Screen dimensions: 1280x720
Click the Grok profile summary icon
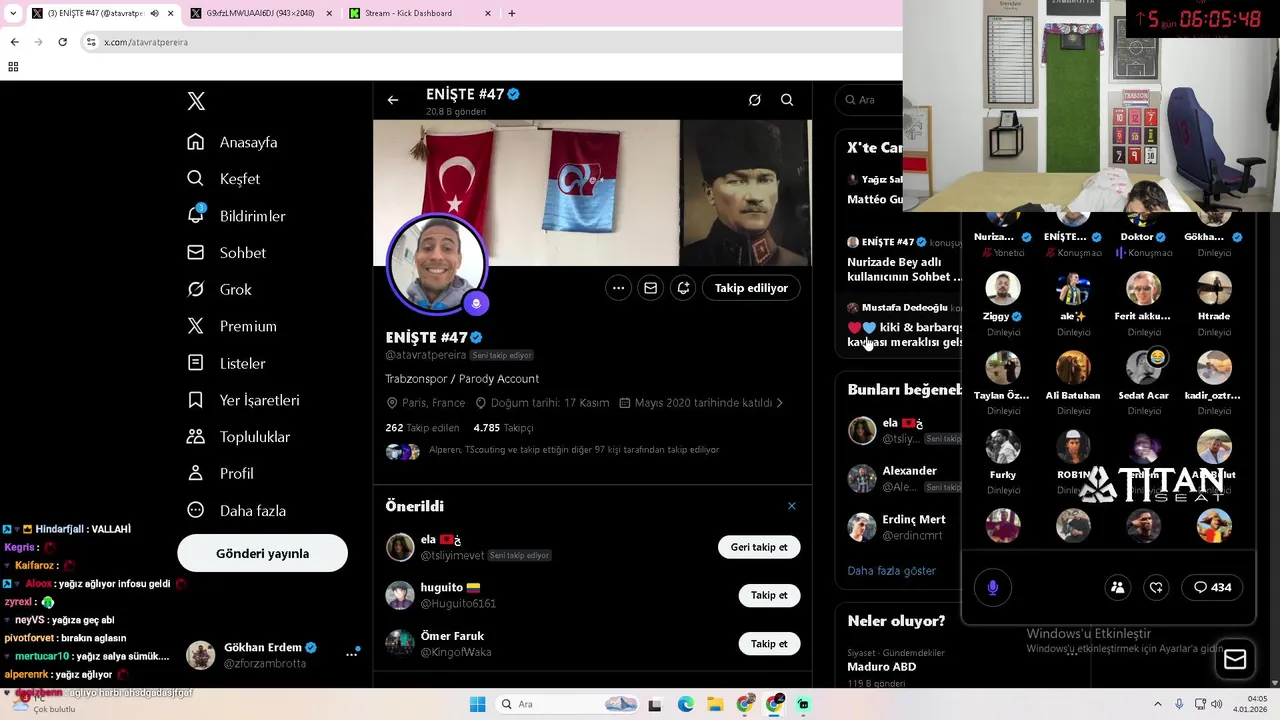coord(755,100)
